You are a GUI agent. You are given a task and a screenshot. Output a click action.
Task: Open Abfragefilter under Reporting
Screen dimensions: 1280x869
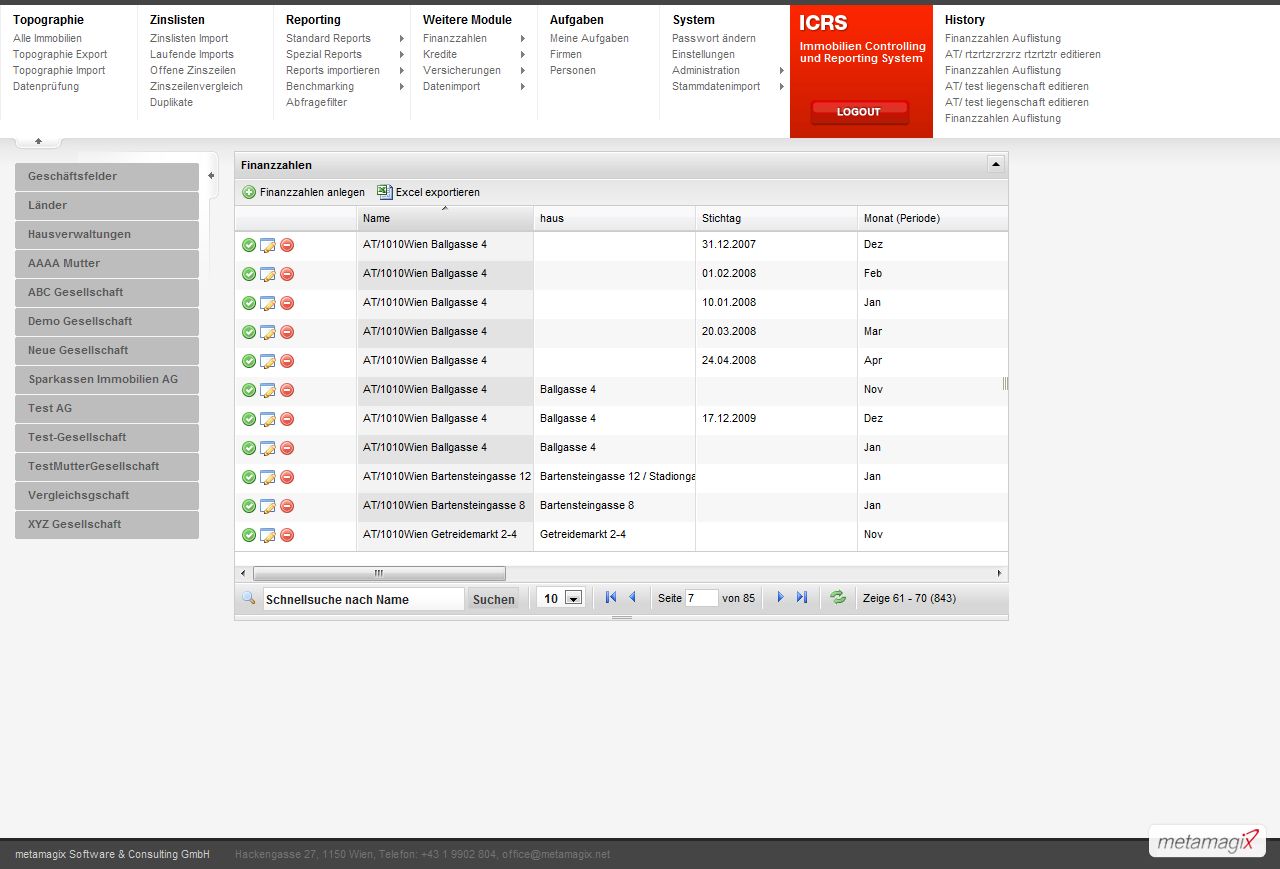pos(316,102)
